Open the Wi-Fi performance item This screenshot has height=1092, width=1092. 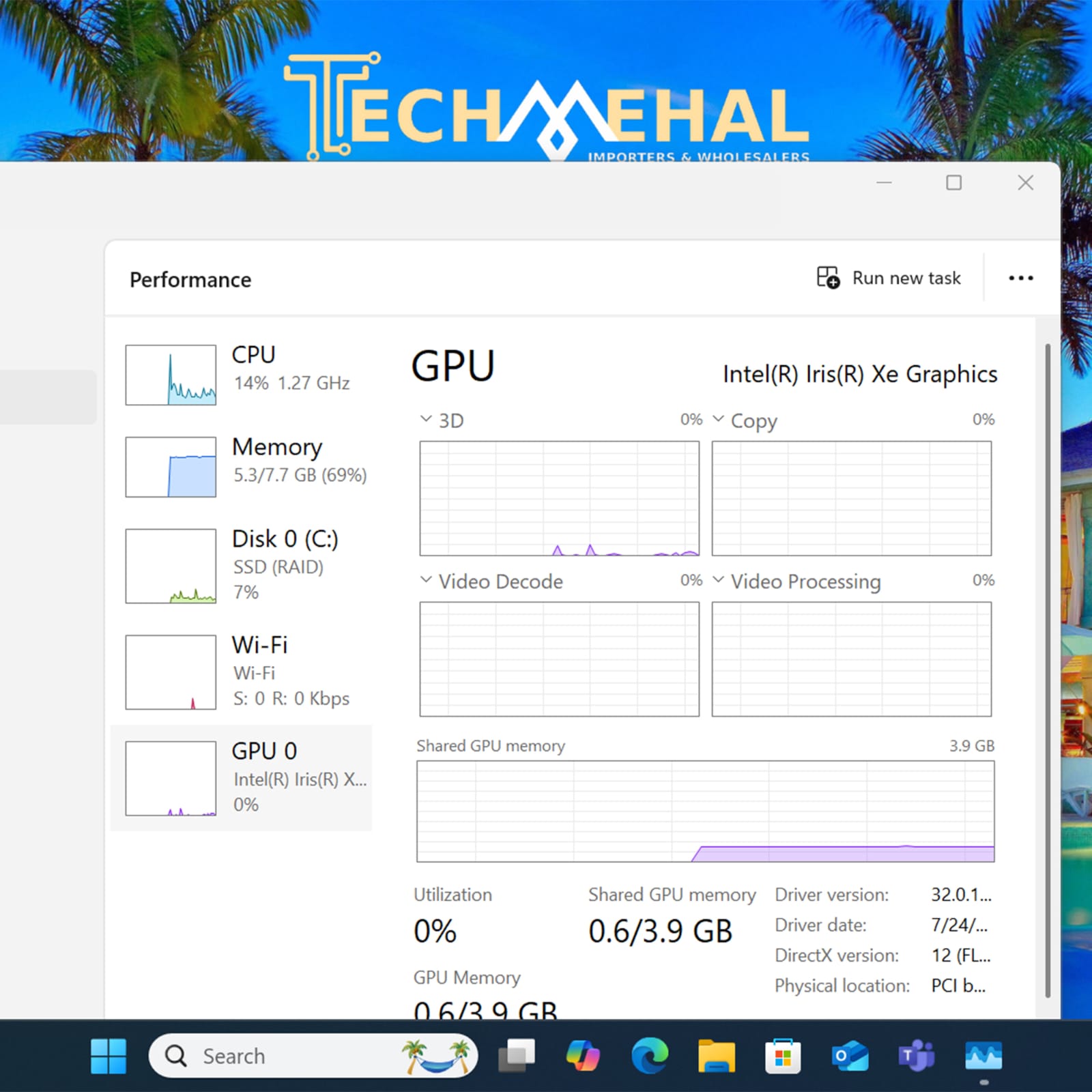click(241, 672)
